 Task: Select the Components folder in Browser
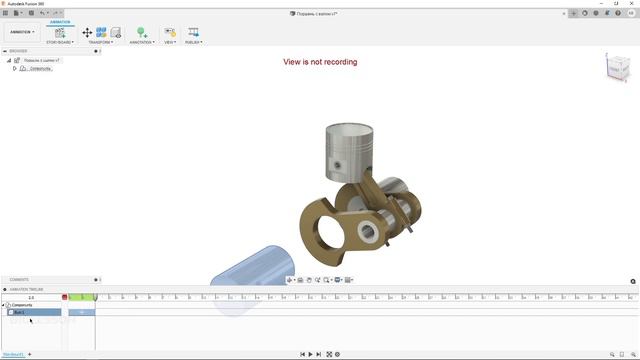click(40, 69)
